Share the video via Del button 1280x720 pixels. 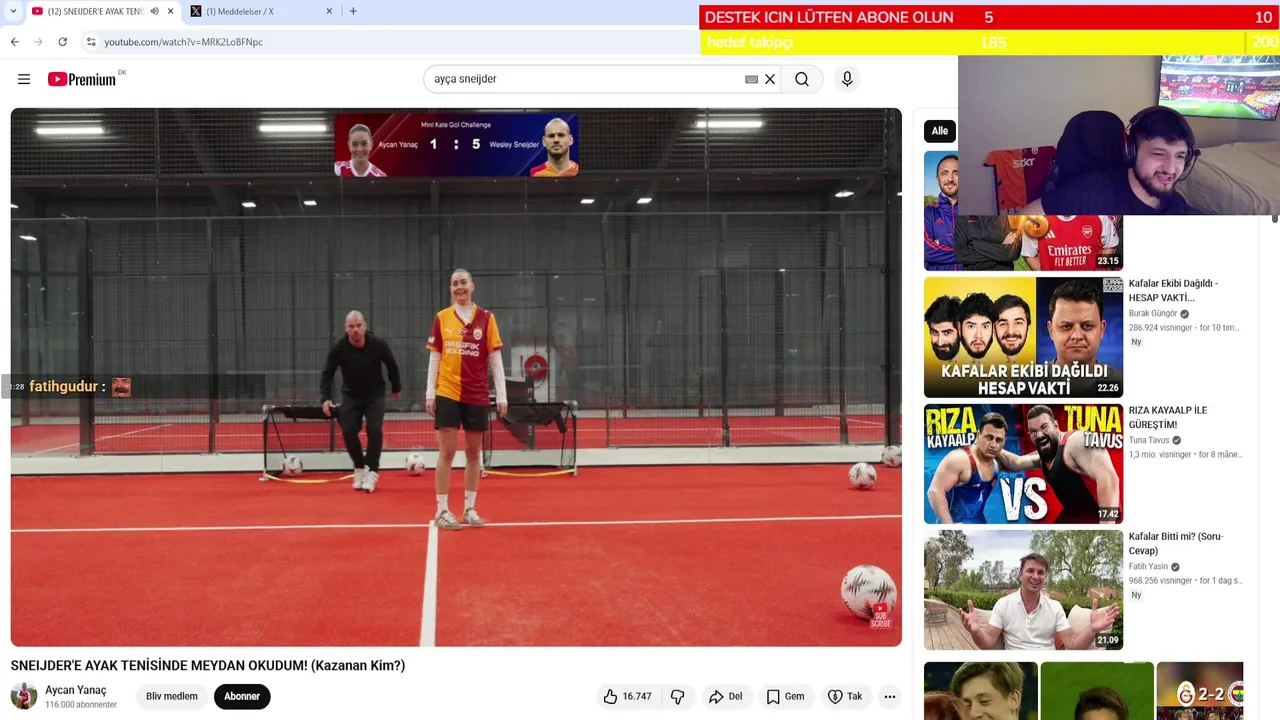click(x=726, y=696)
